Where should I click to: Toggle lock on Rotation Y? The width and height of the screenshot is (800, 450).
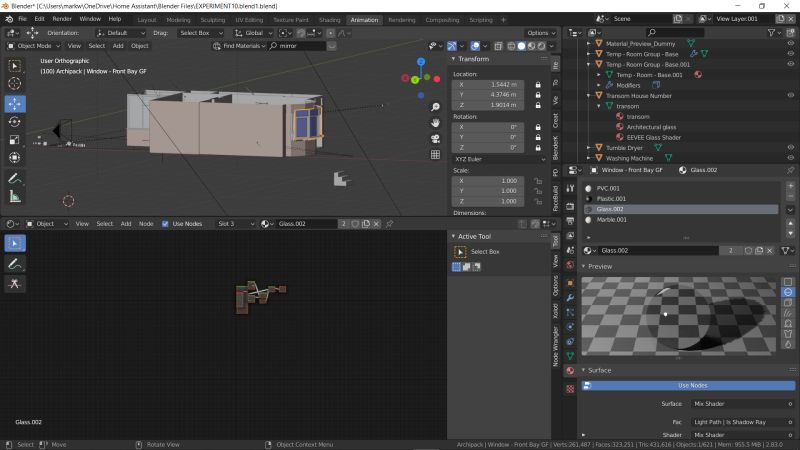click(538, 137)
